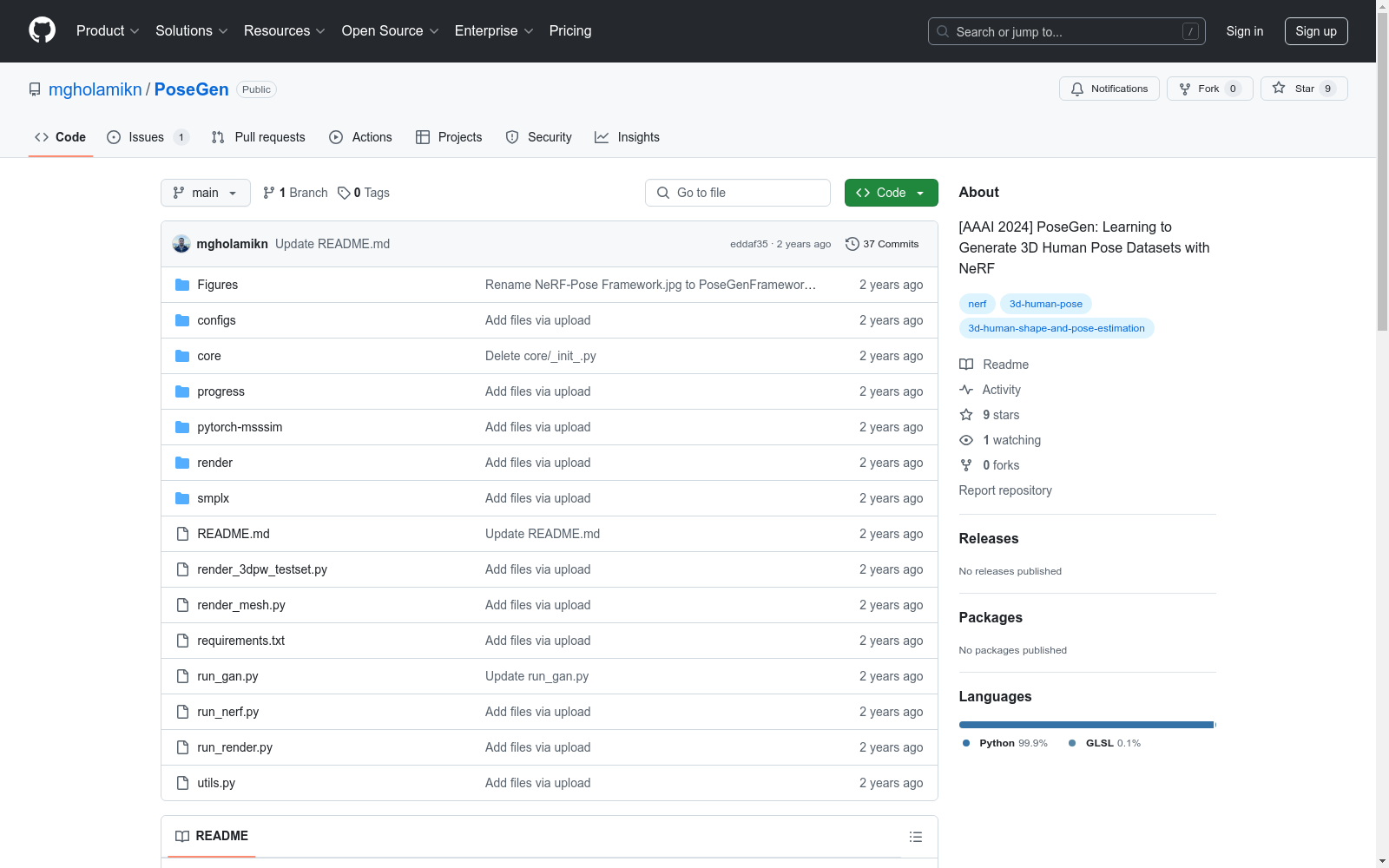Click the configs folder icon
This screenshot has height=868, width=1389.
[x=182, y=320]
